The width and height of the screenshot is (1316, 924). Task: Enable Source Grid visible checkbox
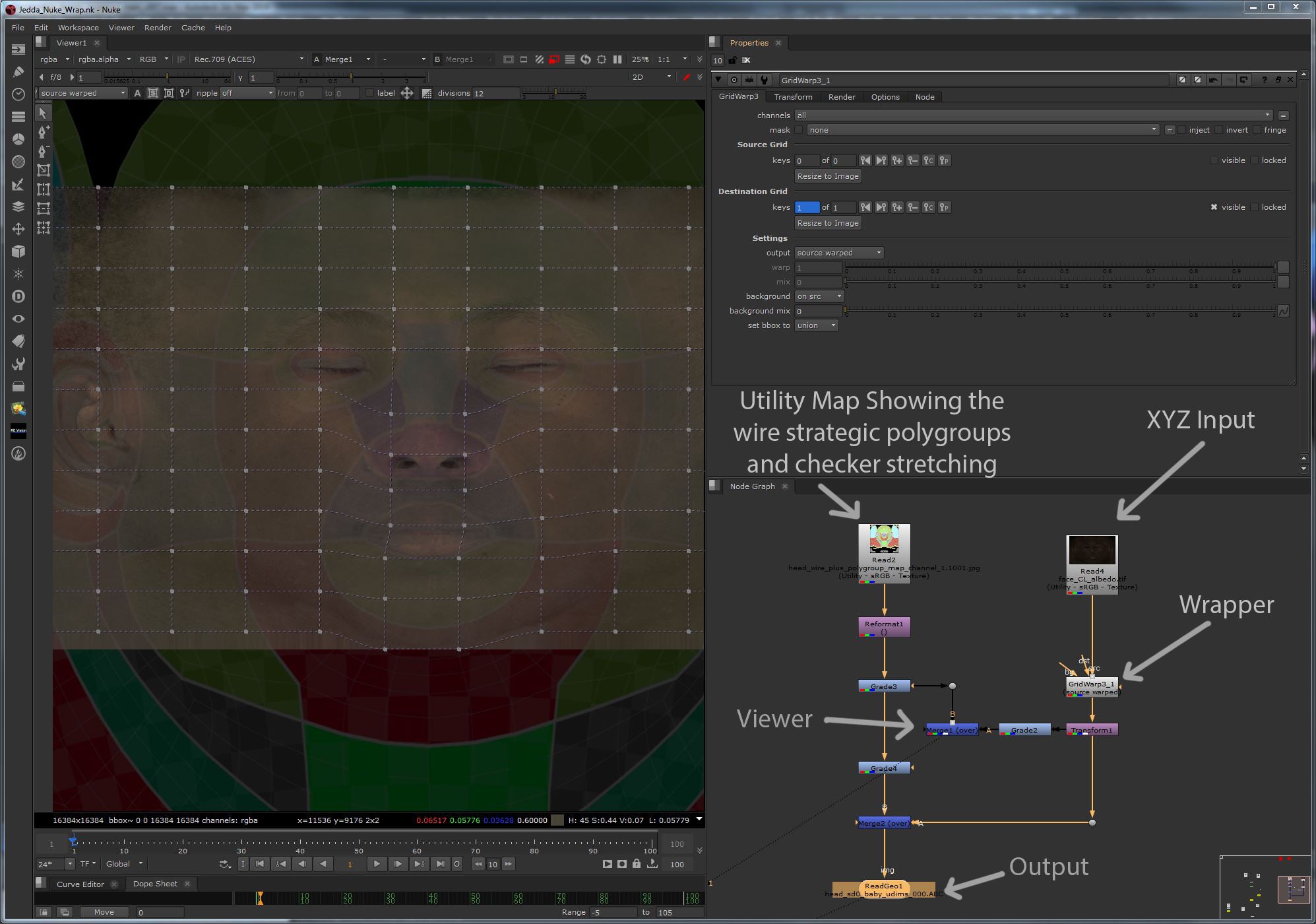[x=1214, y=160]
